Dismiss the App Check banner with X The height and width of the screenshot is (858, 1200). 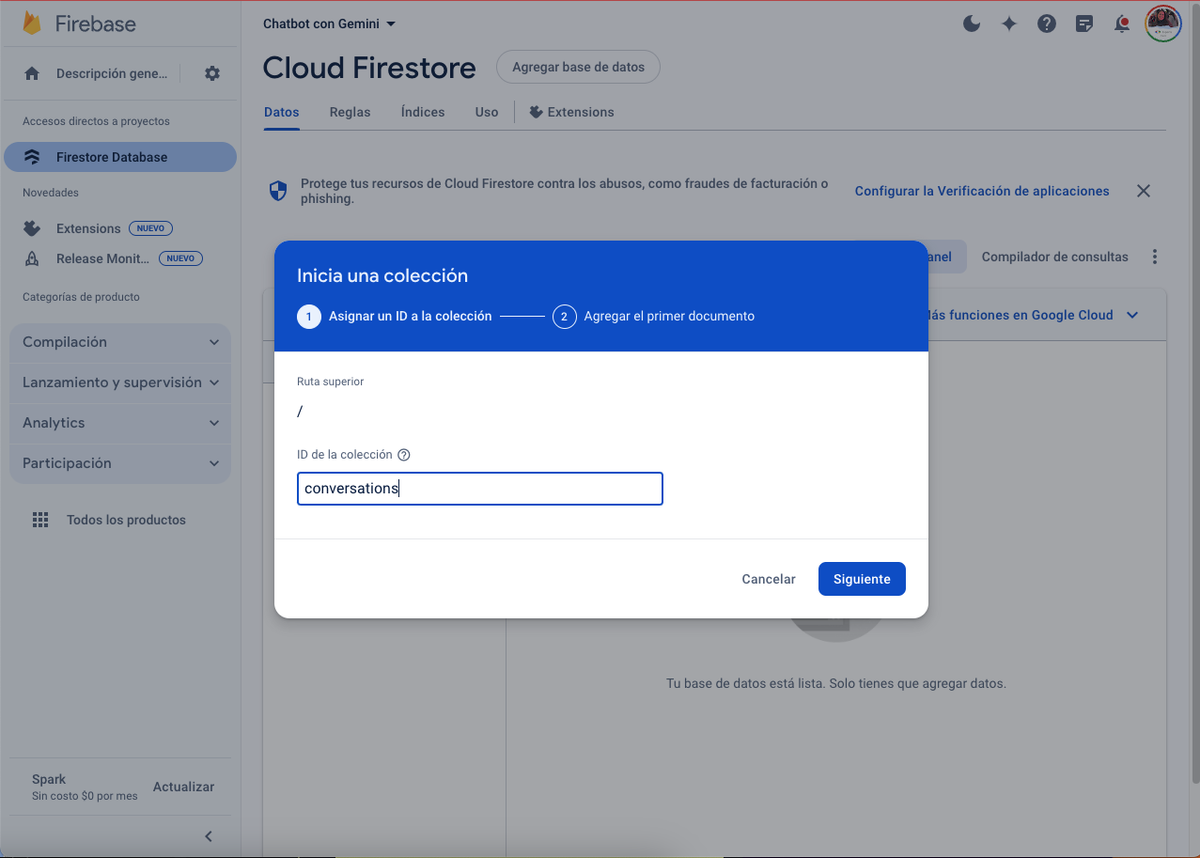click(1143, 191)
